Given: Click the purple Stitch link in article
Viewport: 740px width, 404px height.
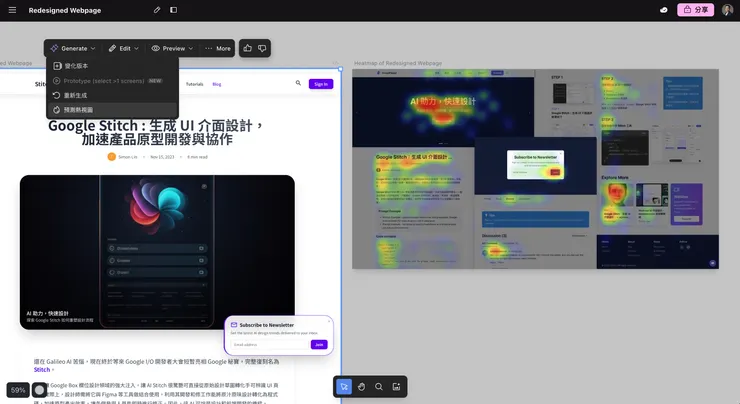Looking at the screenshot, I should pos(42,370).
